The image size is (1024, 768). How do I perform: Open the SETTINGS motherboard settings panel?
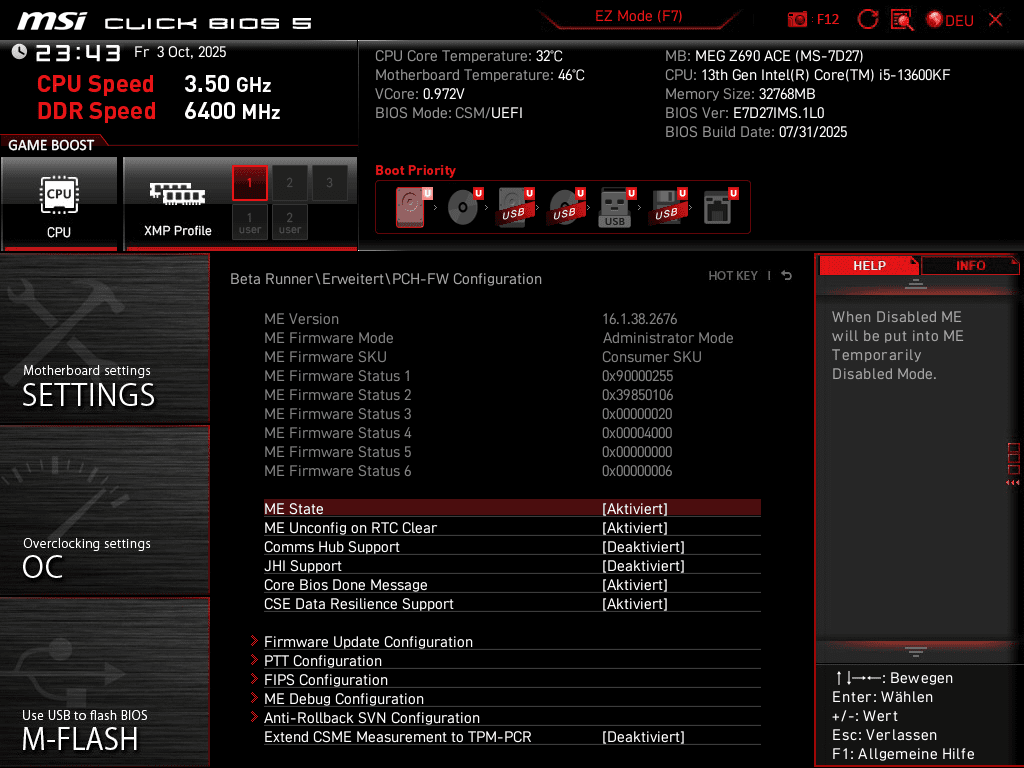point(104,338)
